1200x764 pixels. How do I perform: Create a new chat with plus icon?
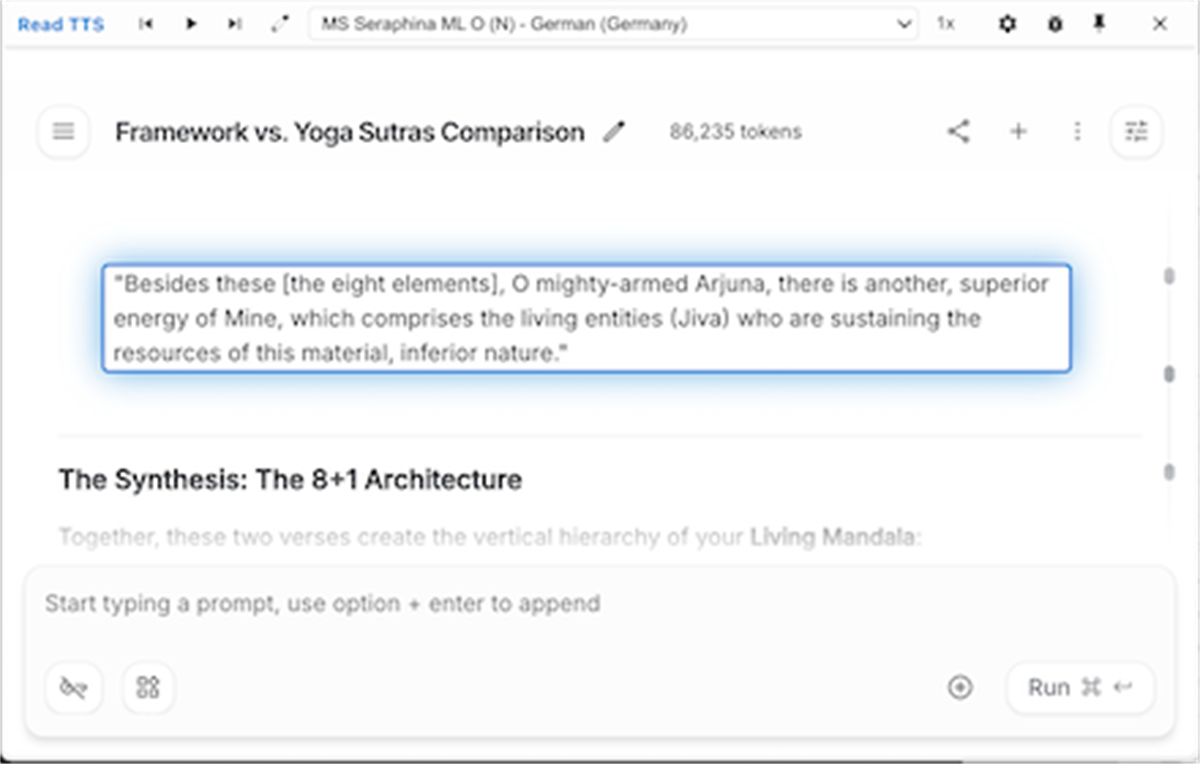(x=1018, y=131)
